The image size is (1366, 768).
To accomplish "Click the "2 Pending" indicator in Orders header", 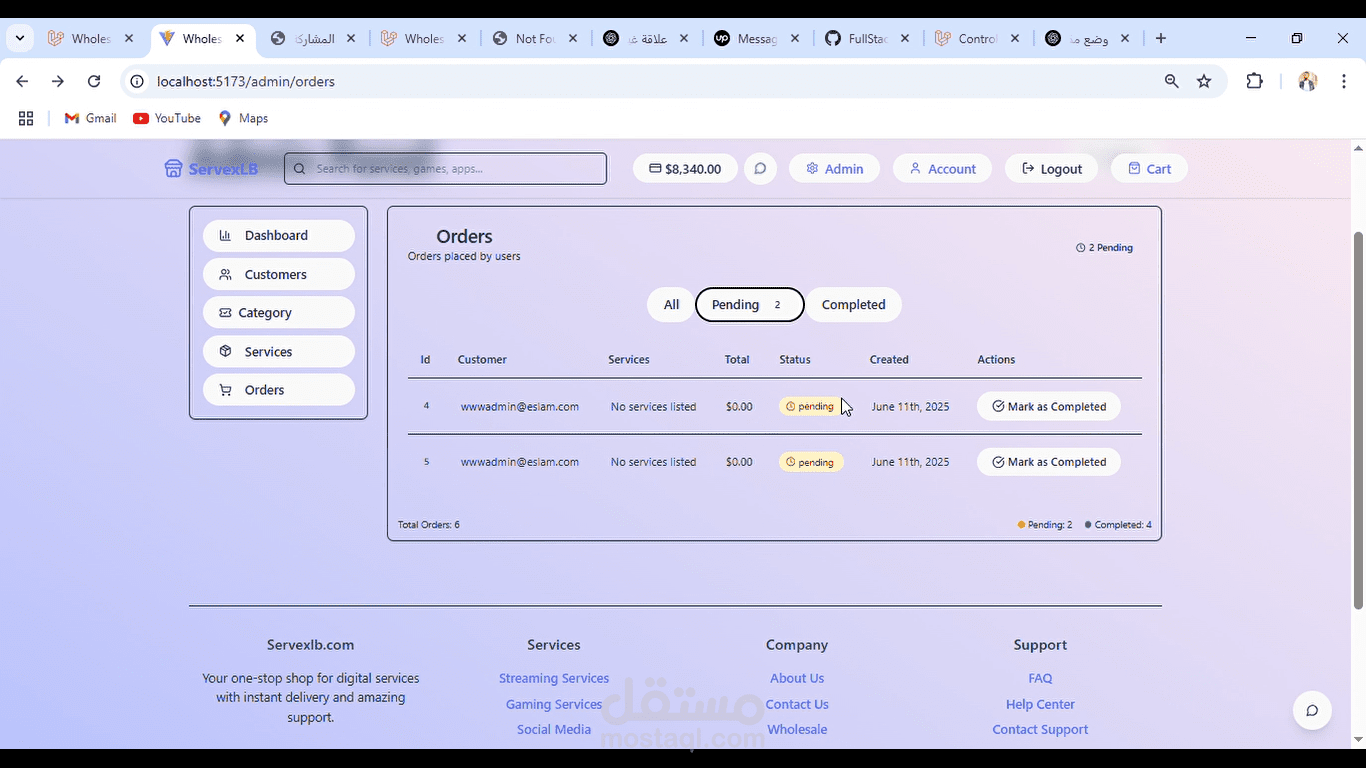I will pyautogui.click(x=1105, y=248).
